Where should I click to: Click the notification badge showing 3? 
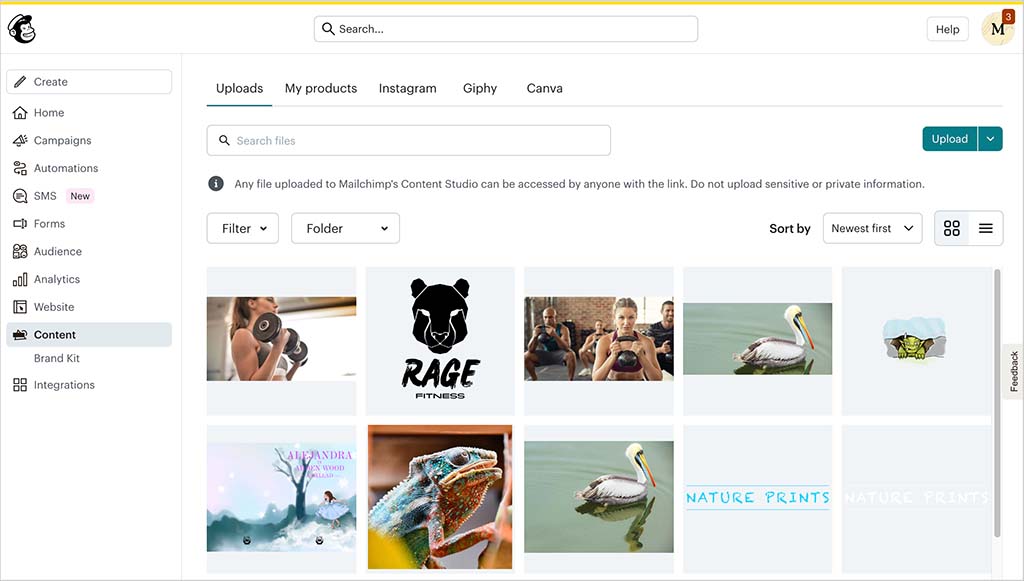(x=1008, y=17)
